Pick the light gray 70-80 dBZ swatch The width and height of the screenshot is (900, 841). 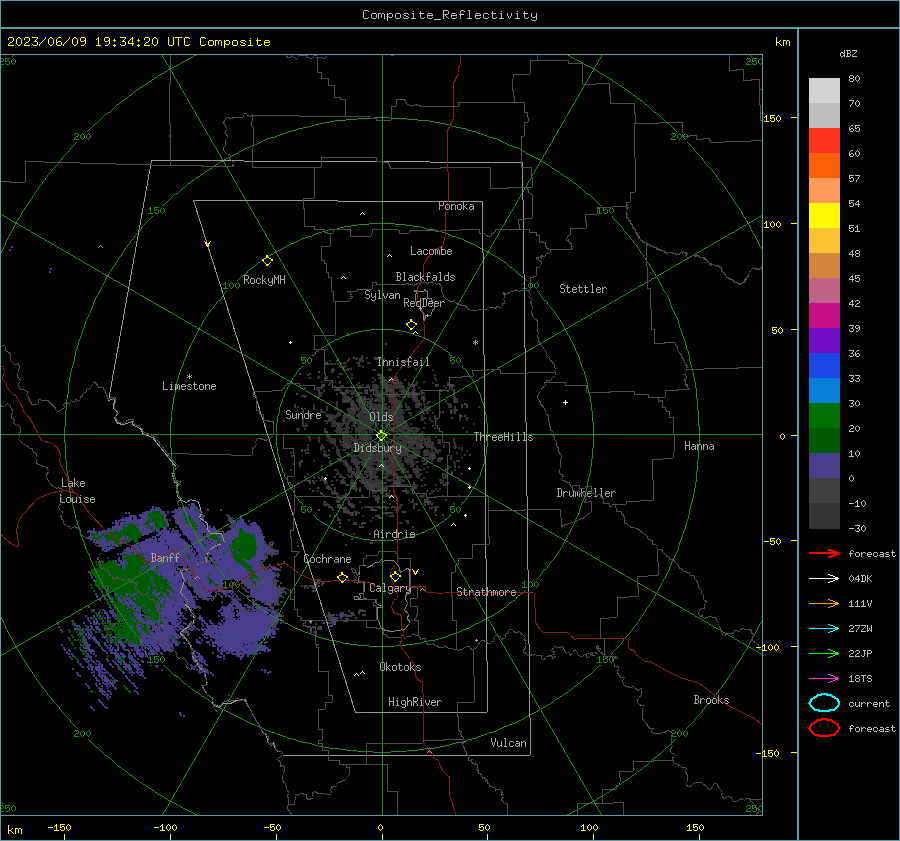pos(824,90)
